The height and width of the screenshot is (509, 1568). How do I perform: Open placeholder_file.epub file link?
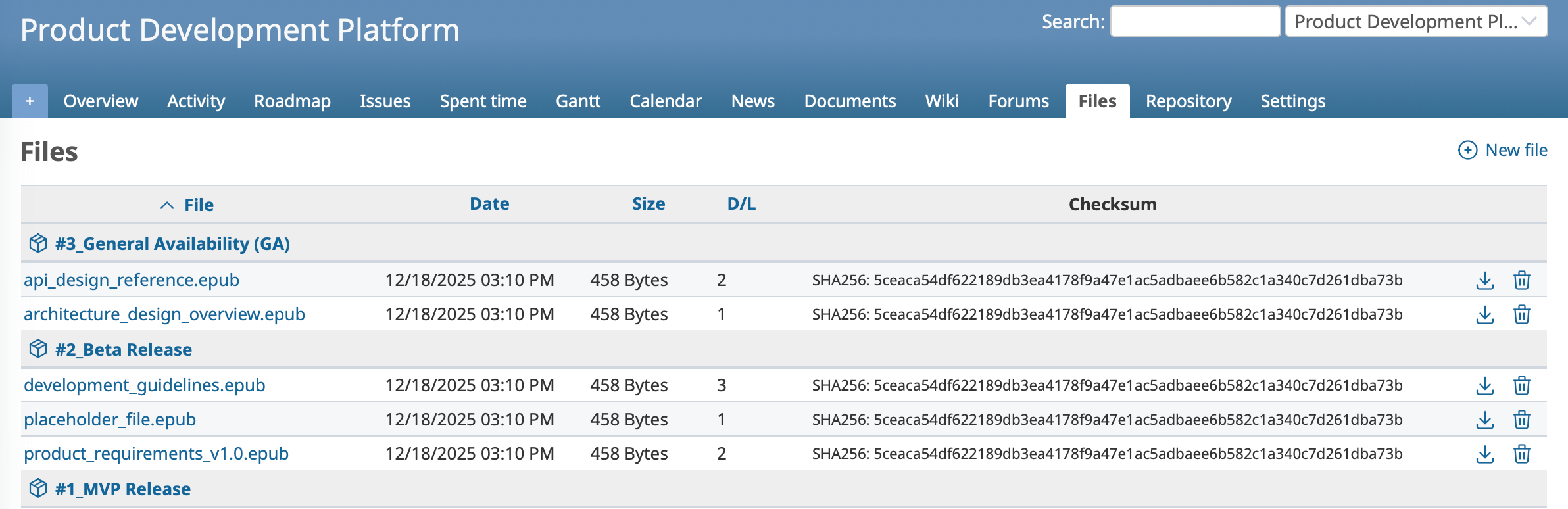click(x=110, y=420)
